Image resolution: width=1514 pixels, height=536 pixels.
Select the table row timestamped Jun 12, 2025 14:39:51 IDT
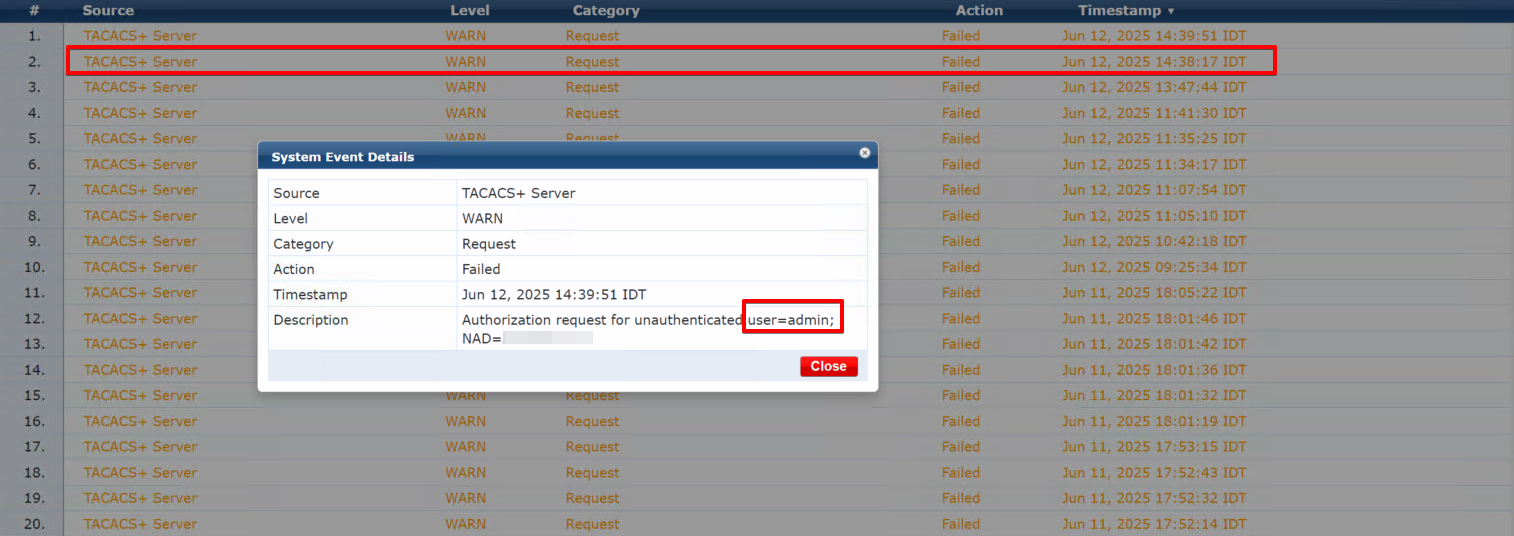[x=757, y=35]
